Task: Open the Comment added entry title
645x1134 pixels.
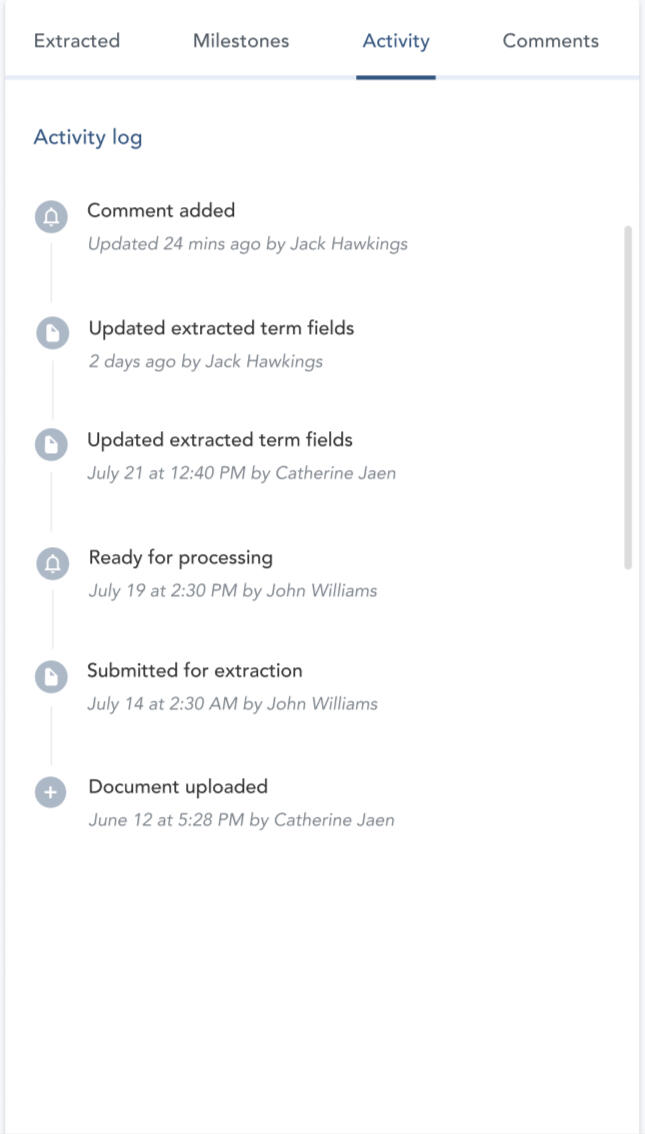Action: pyautogui.click(x=161, y=211)
